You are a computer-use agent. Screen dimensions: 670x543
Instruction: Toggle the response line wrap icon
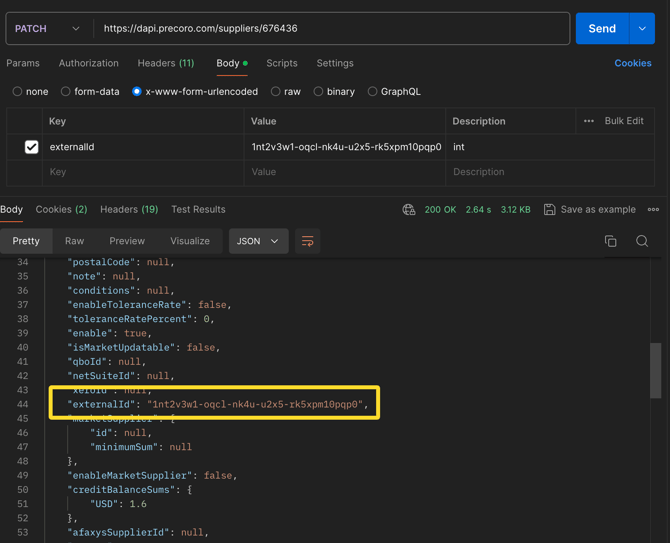[x=307, y=241]
